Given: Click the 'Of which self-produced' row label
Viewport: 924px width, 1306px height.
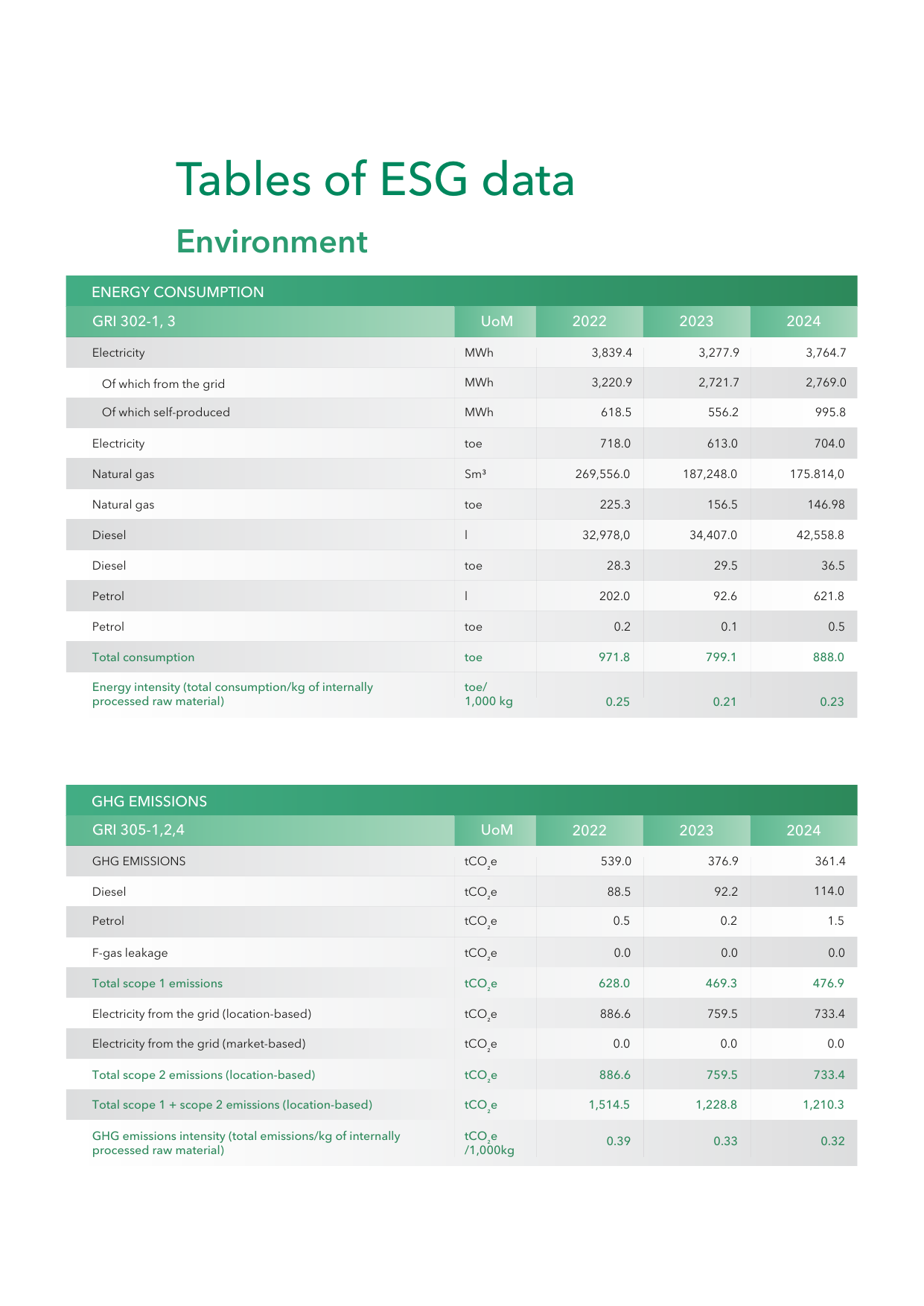Looking at the screenshot, I should point(166,412).
